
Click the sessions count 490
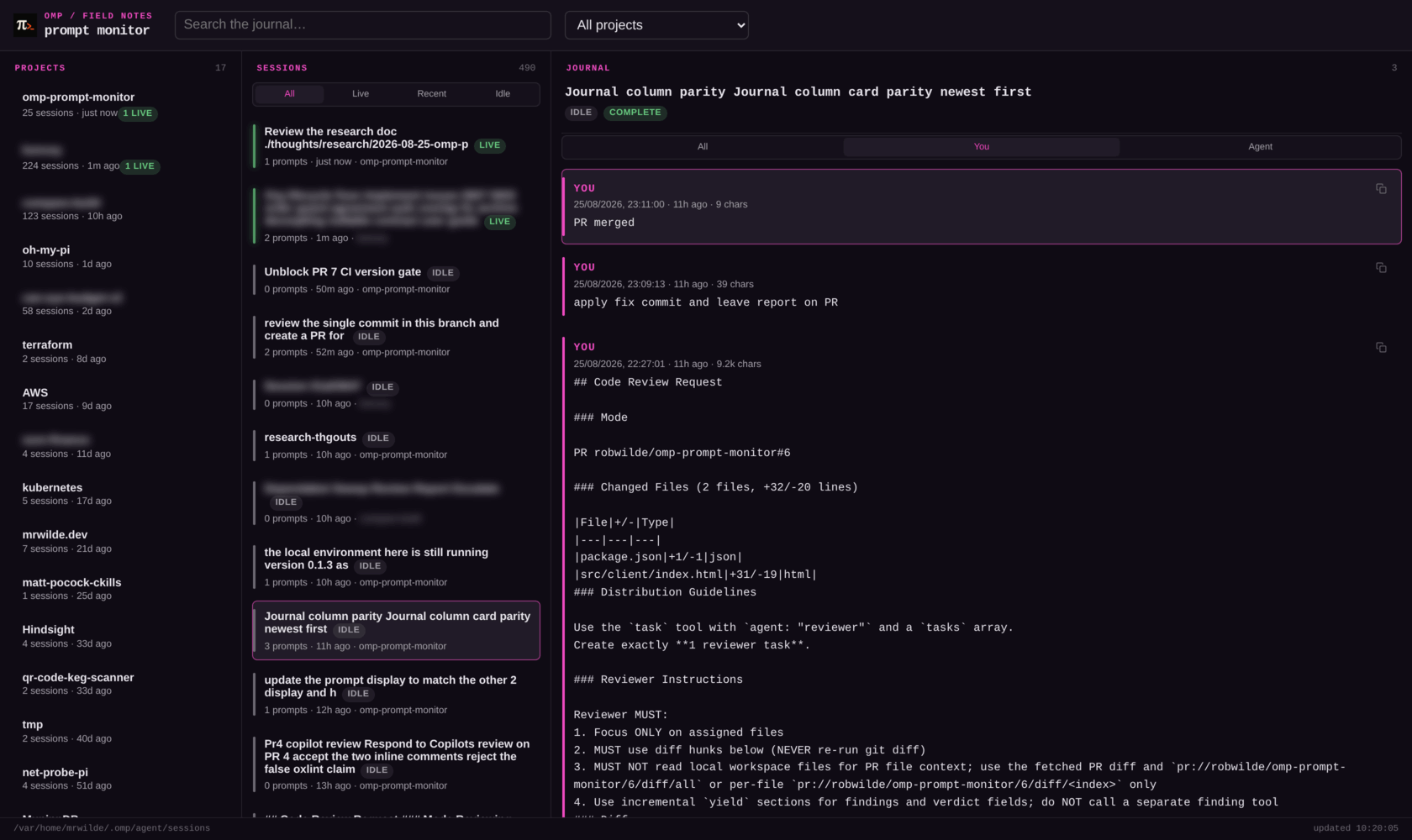point(527,68)
